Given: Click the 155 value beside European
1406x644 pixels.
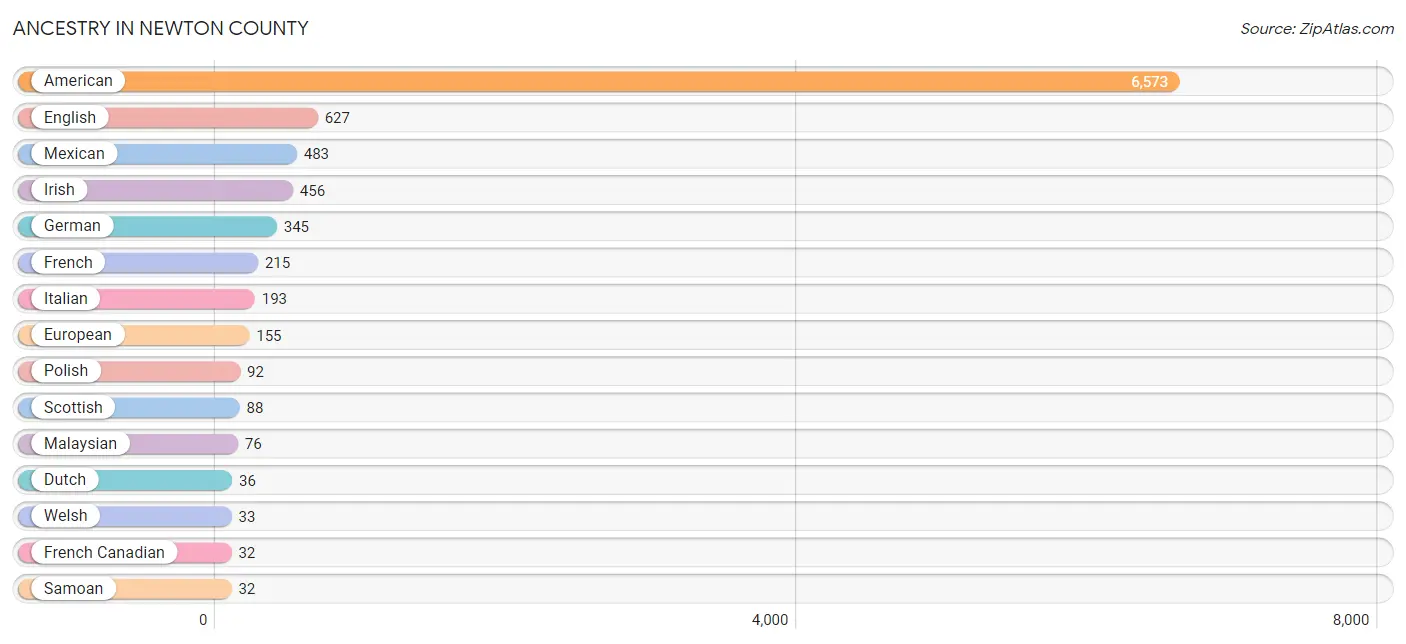Looking at the screenshot, I should click(269, 335).
